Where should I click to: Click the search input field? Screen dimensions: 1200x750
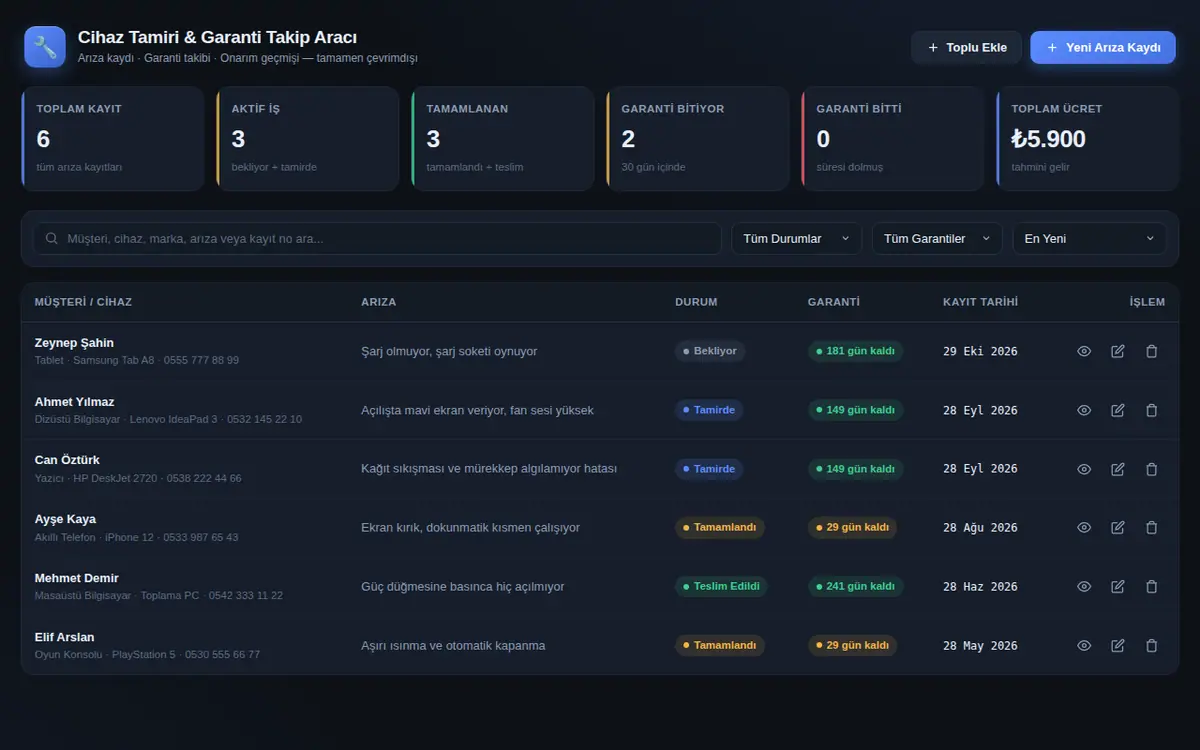click(x=377, y=238)
